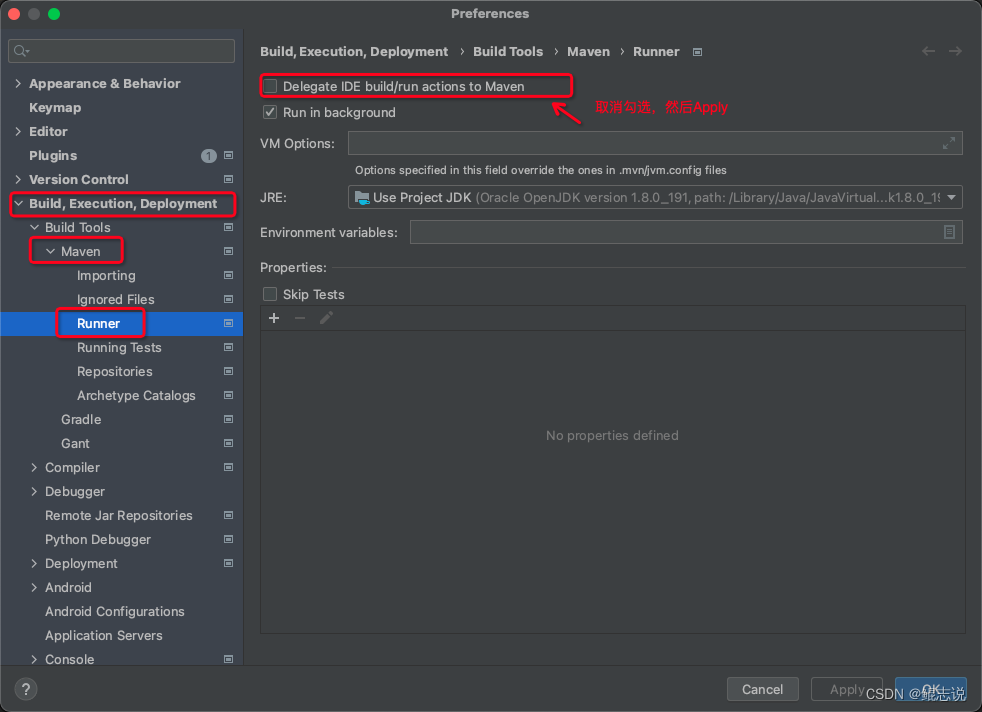Uncheck Delegate IDE build/run actions to Maven
982x712 pixels.
click(x=269, y=86)
